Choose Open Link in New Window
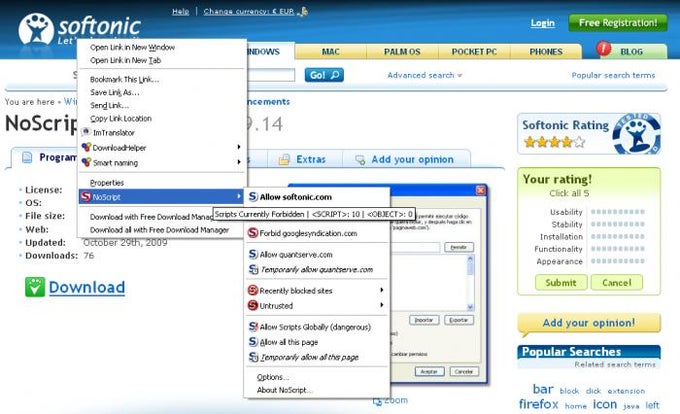This screenshot has height=414, width=680. [132, 47]
